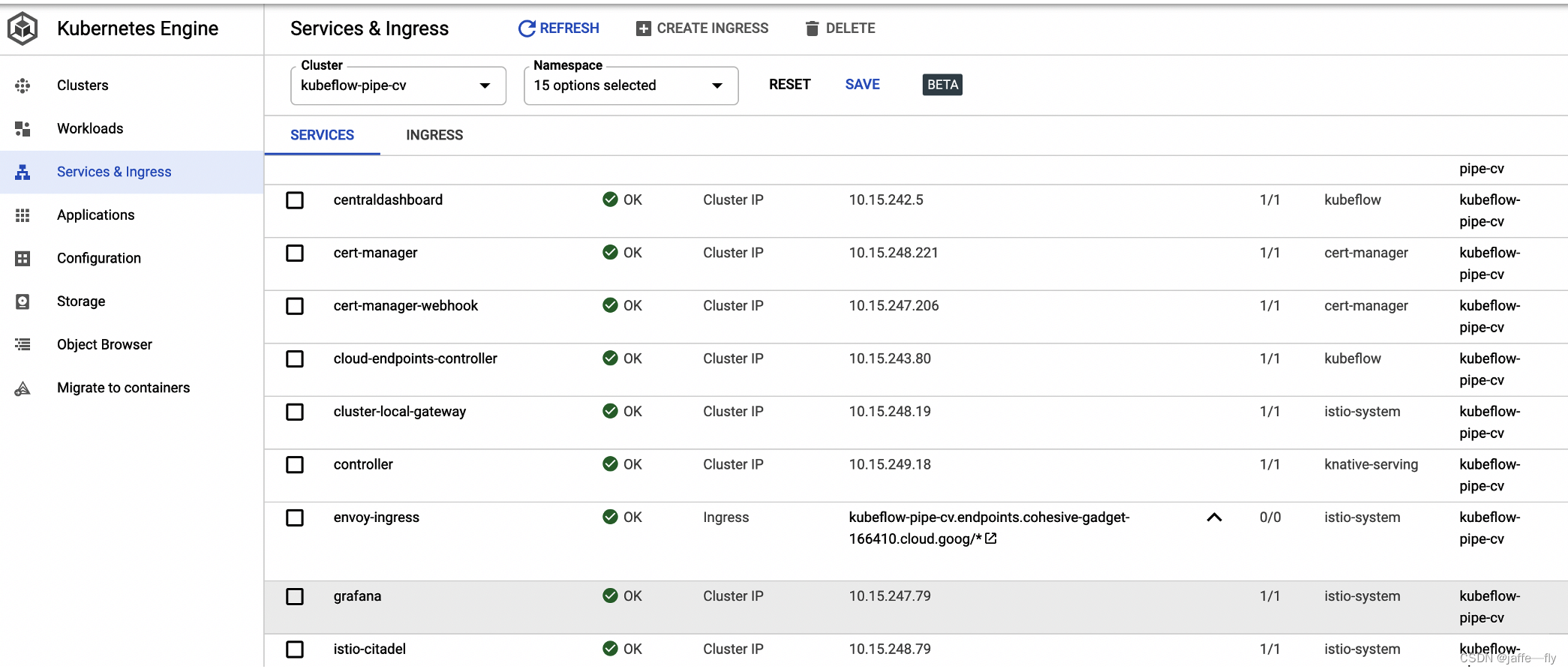The height and width of the screenshot is (672, 1568).
Task: Tick the grafana checkbox
Action: (x=295, y=596)
